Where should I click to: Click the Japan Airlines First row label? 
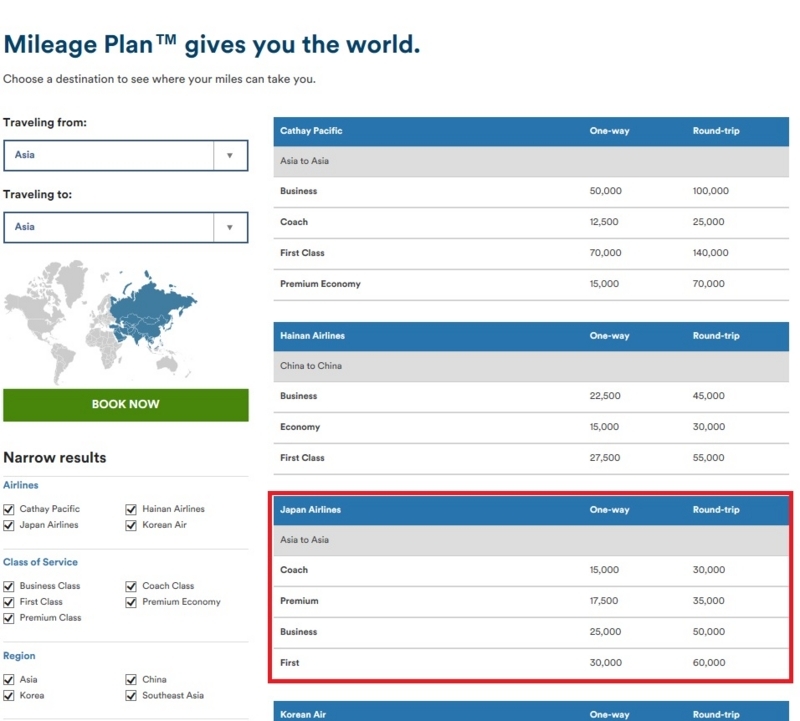289,663
